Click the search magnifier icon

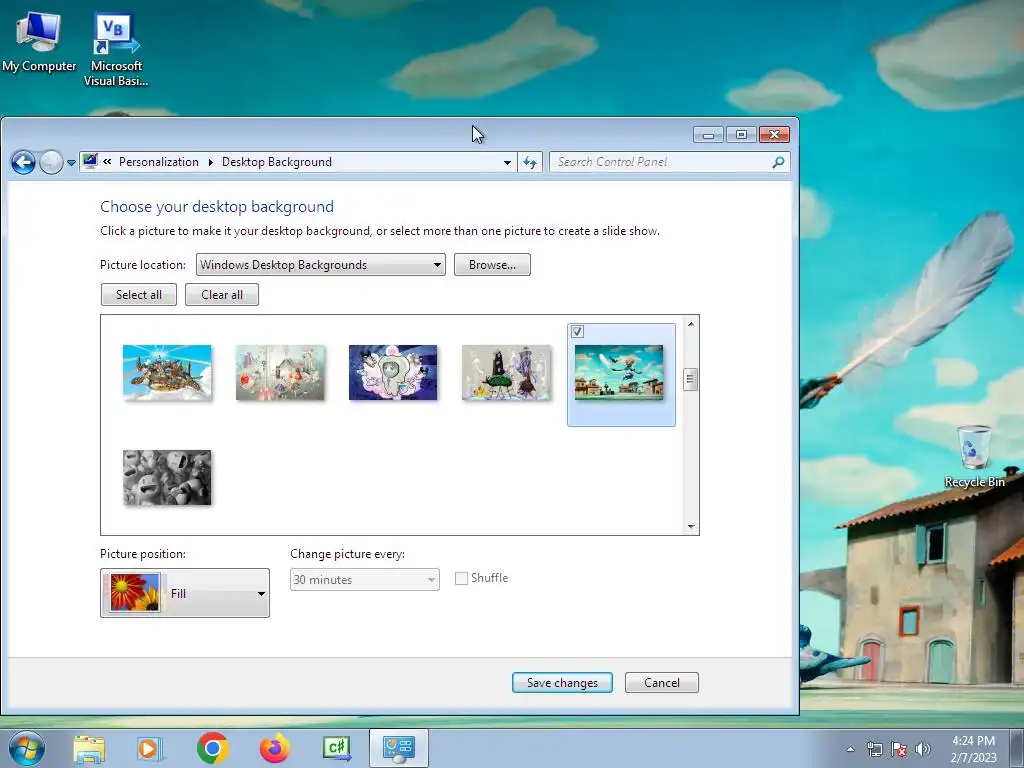[778, 162]
